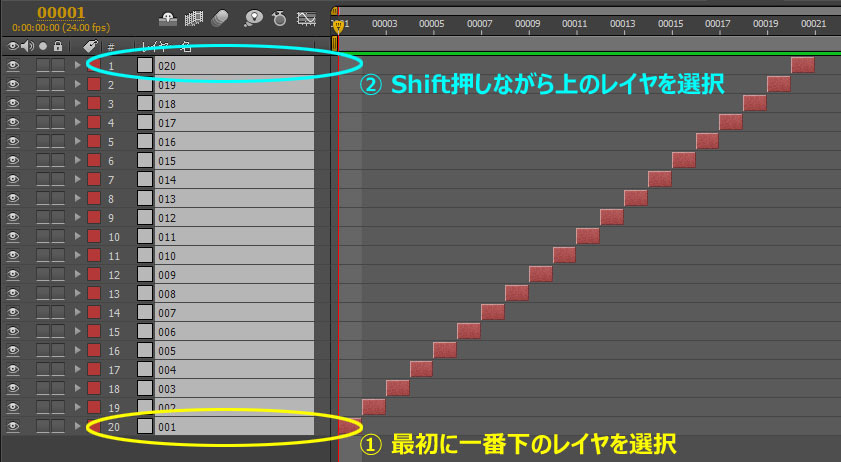Open Brainstorm with the lightbulb icon
This screenshot has height=462, width=841.
[x=254, y=17]
